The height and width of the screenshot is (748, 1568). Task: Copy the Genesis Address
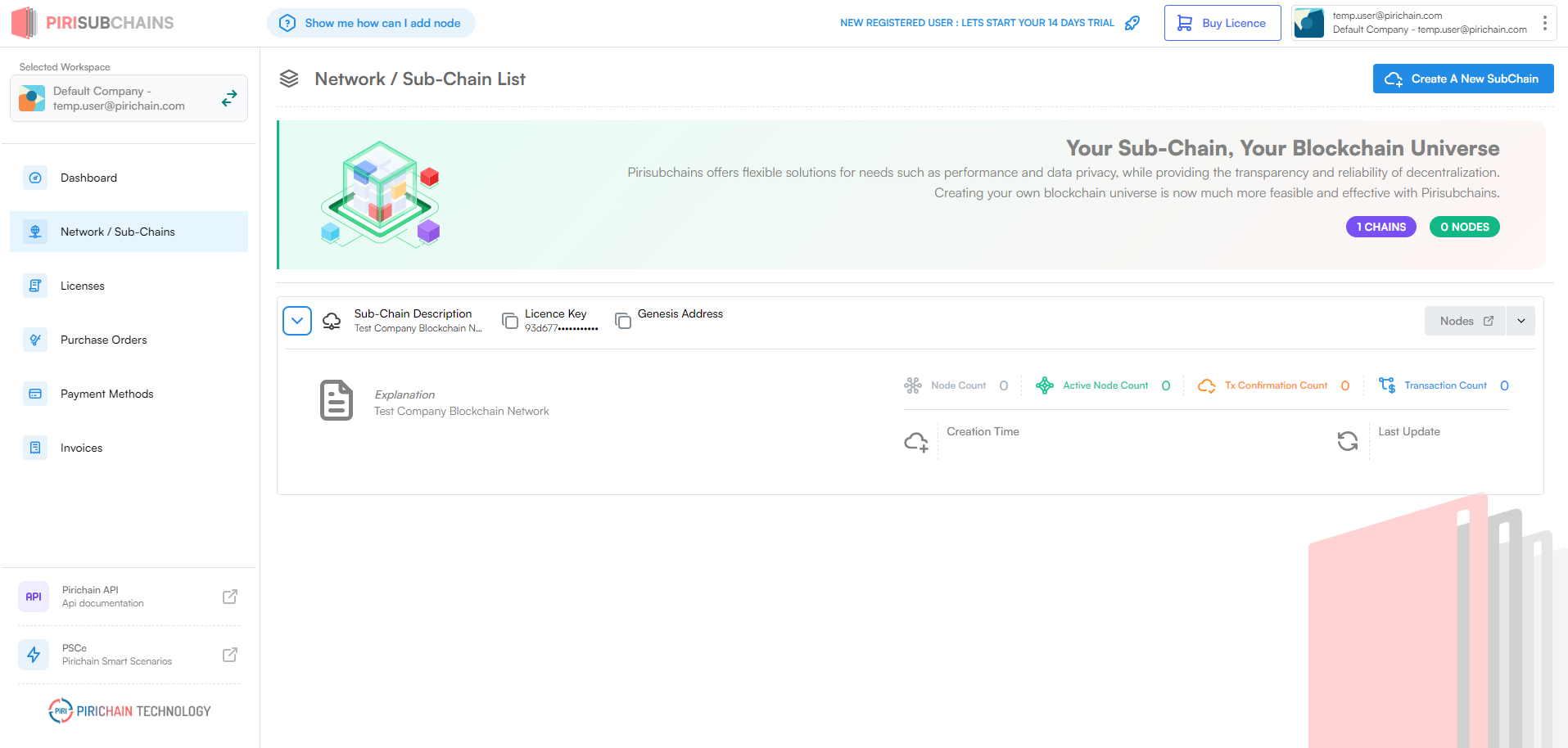point(623,320)
